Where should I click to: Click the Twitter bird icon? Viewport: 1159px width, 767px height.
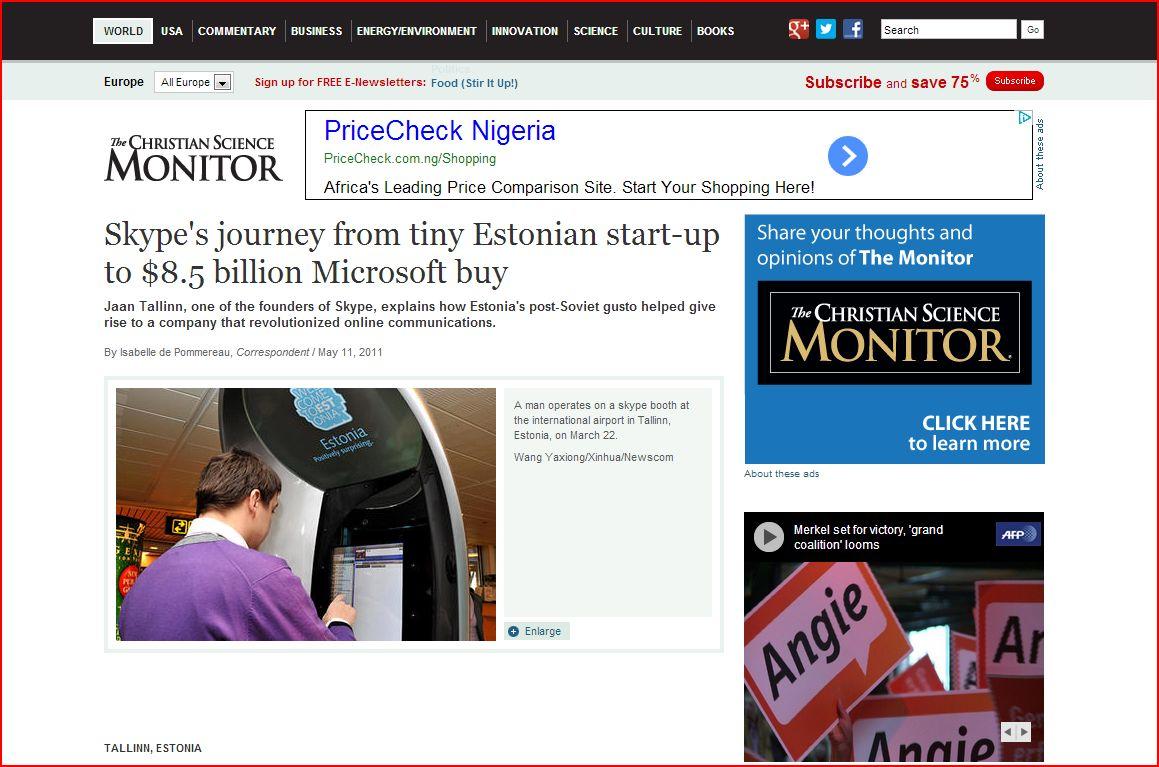826,30
